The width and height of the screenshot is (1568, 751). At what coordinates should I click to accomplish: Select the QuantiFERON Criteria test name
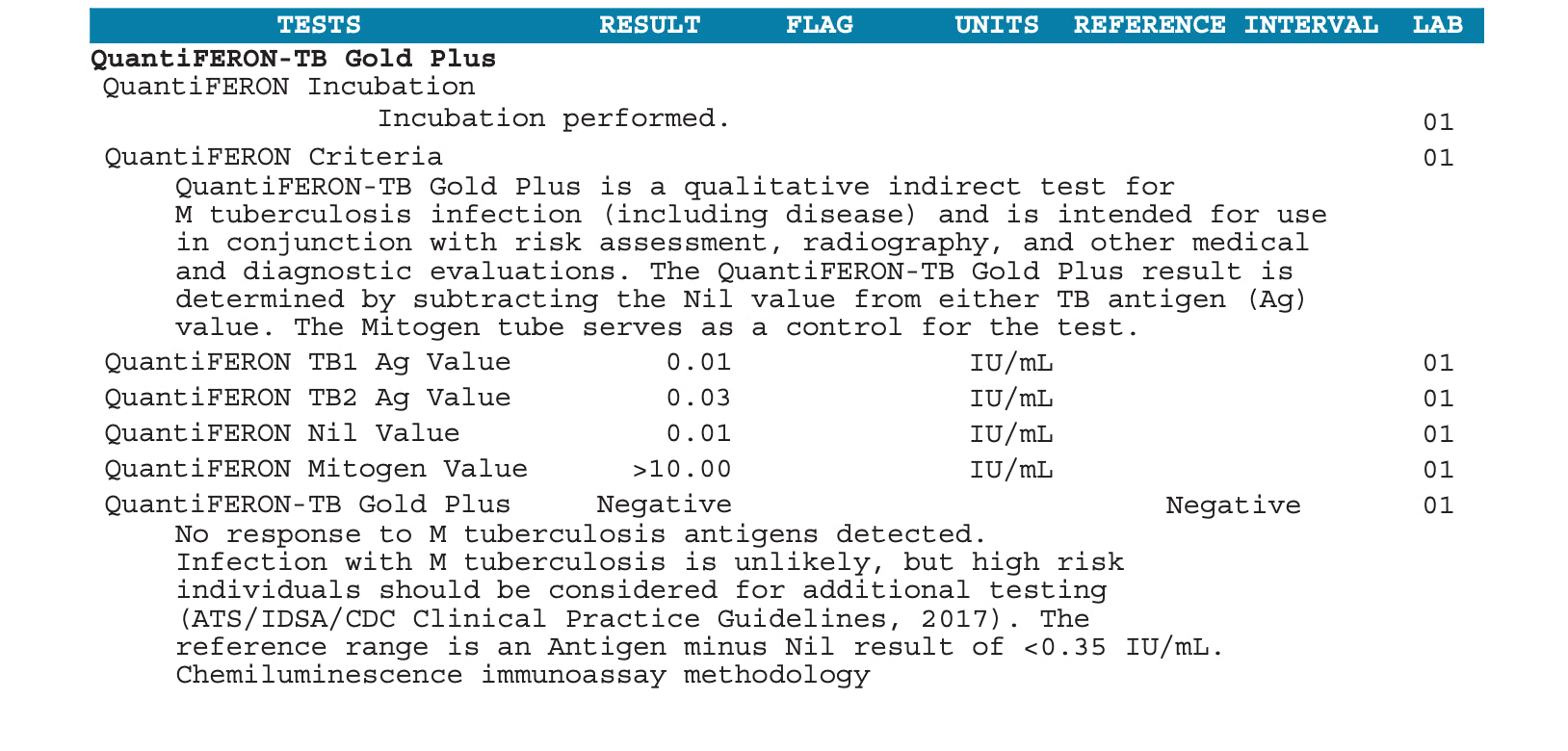coord(274,156)
